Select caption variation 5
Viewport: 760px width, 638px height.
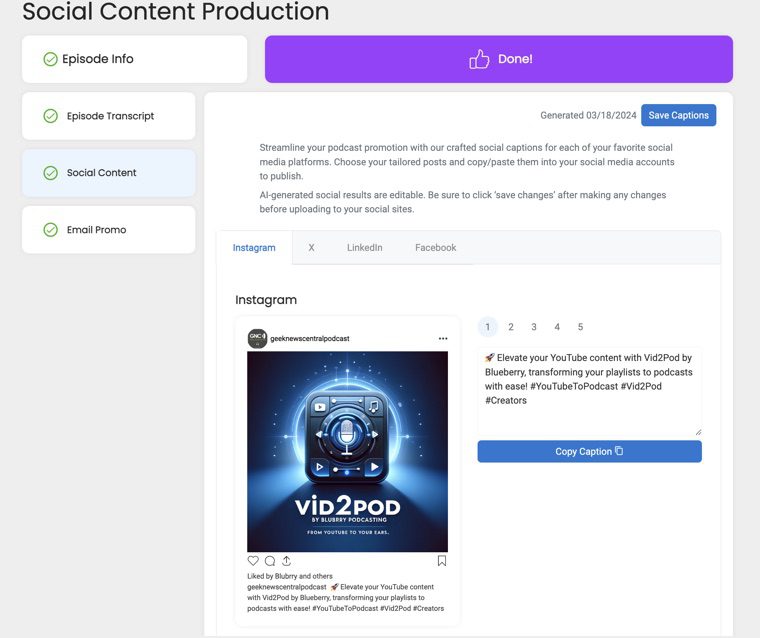(580, 327)
